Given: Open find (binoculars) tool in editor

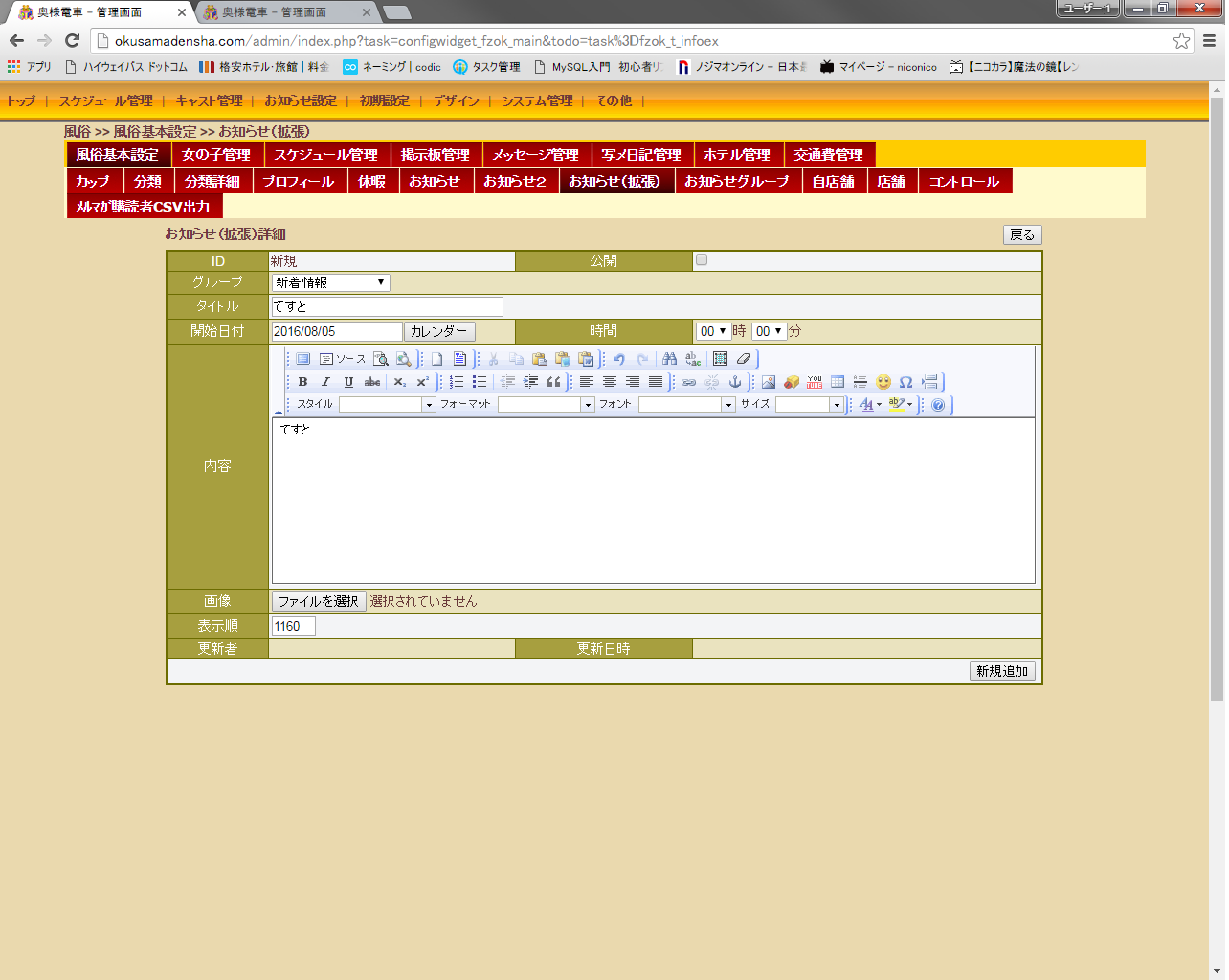Looking at the screenshot, I should pyautogui.click(x=669, y=359).
